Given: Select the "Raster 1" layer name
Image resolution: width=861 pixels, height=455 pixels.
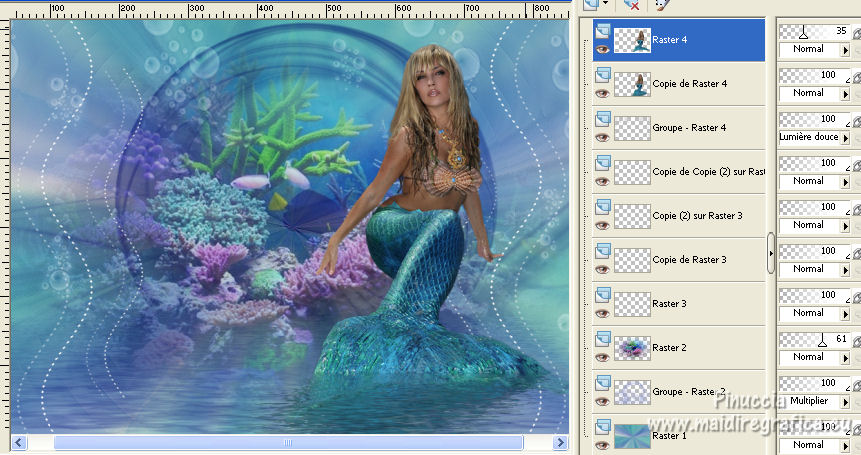Looking at the screenshot, I should 669,435.
